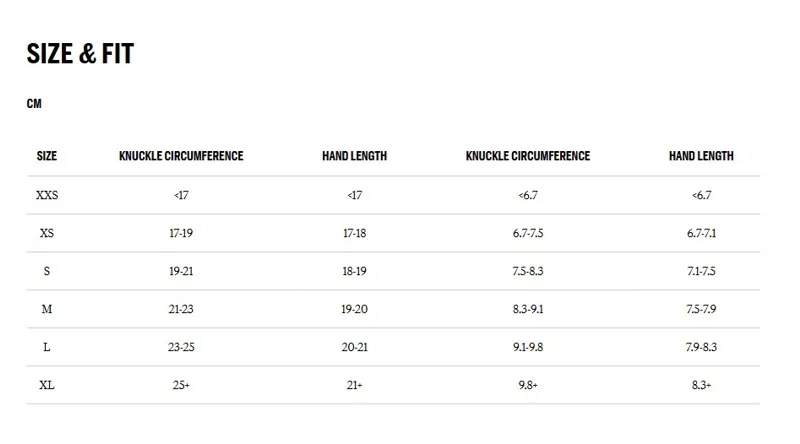Click the 18-19 hand length cell
The image size is (800, 444).
coord(355,271)
